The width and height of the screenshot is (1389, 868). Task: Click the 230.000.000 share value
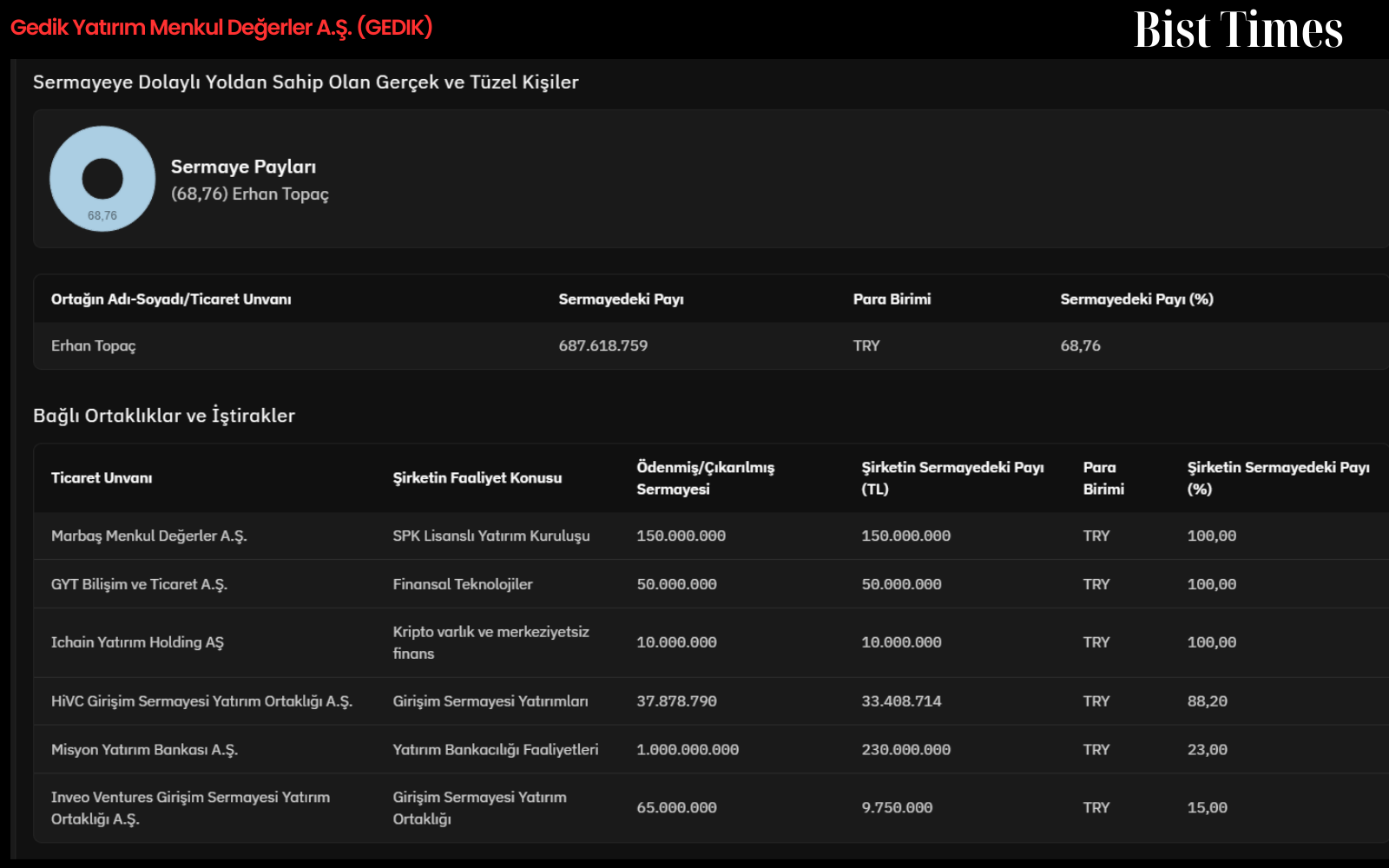(x=905, y=750)
